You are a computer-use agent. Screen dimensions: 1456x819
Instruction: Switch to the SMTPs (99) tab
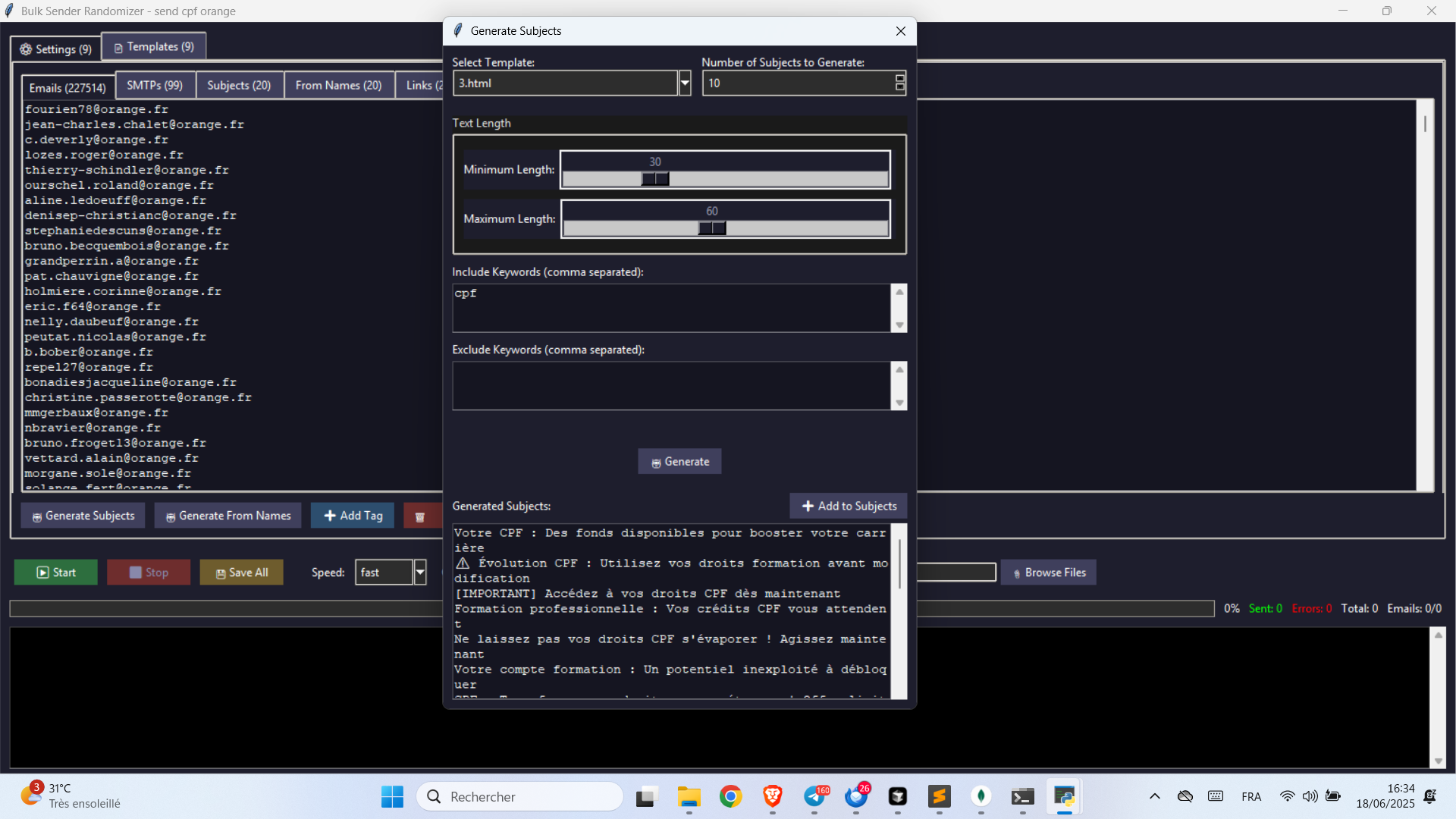tap(155, 85)
